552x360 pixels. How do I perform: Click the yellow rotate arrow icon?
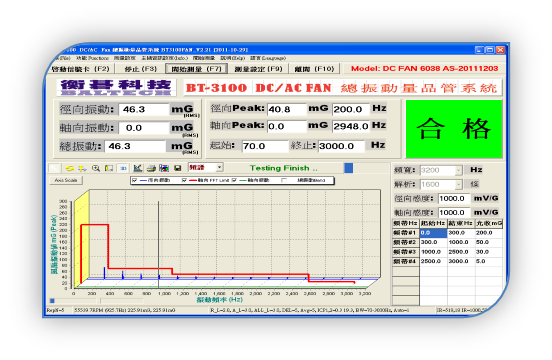click(x=69, y=168)
